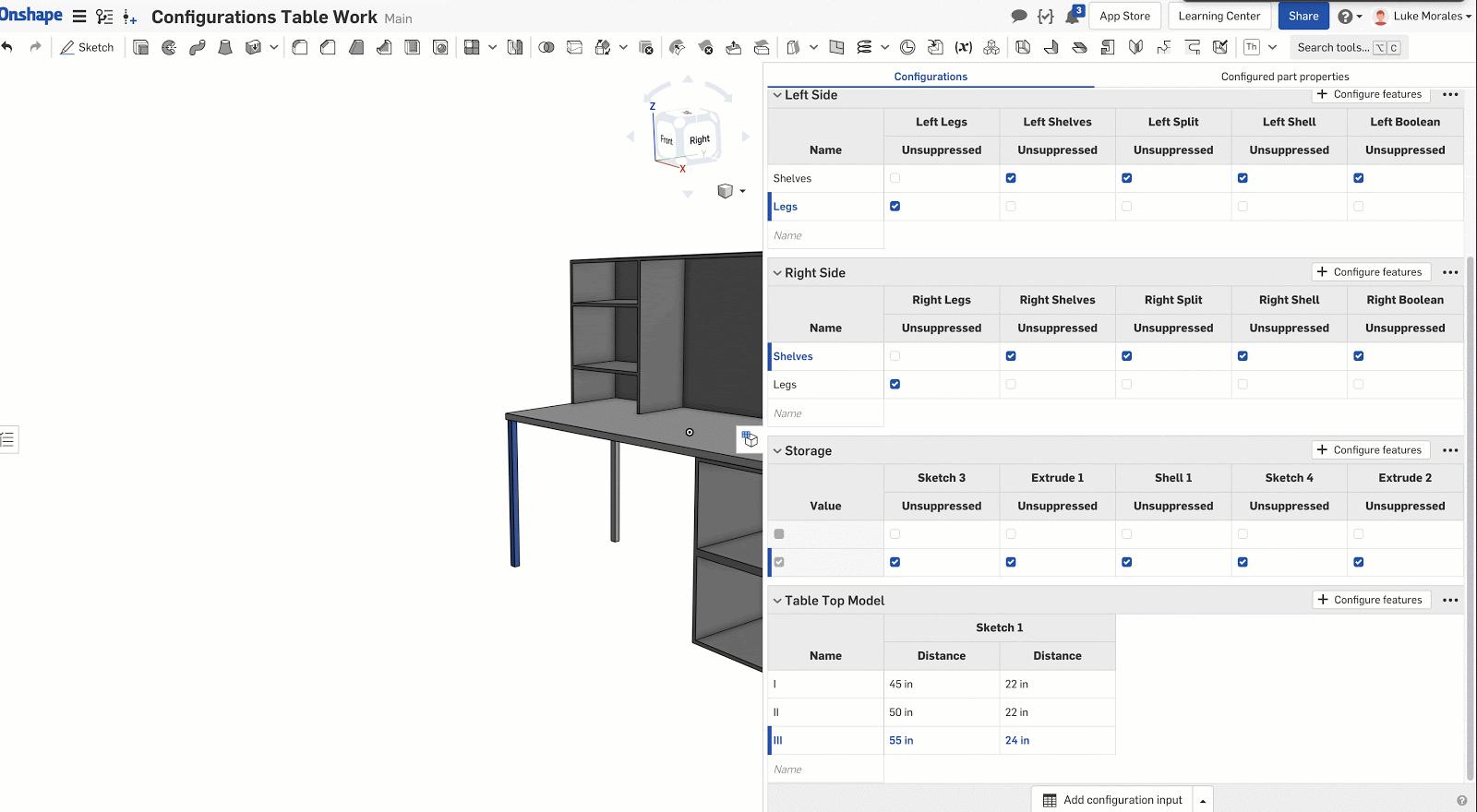The width and height of the screenshot is (1477, 812).
Task: Switch to Configured part properties tab
Action: [1284, 77]
